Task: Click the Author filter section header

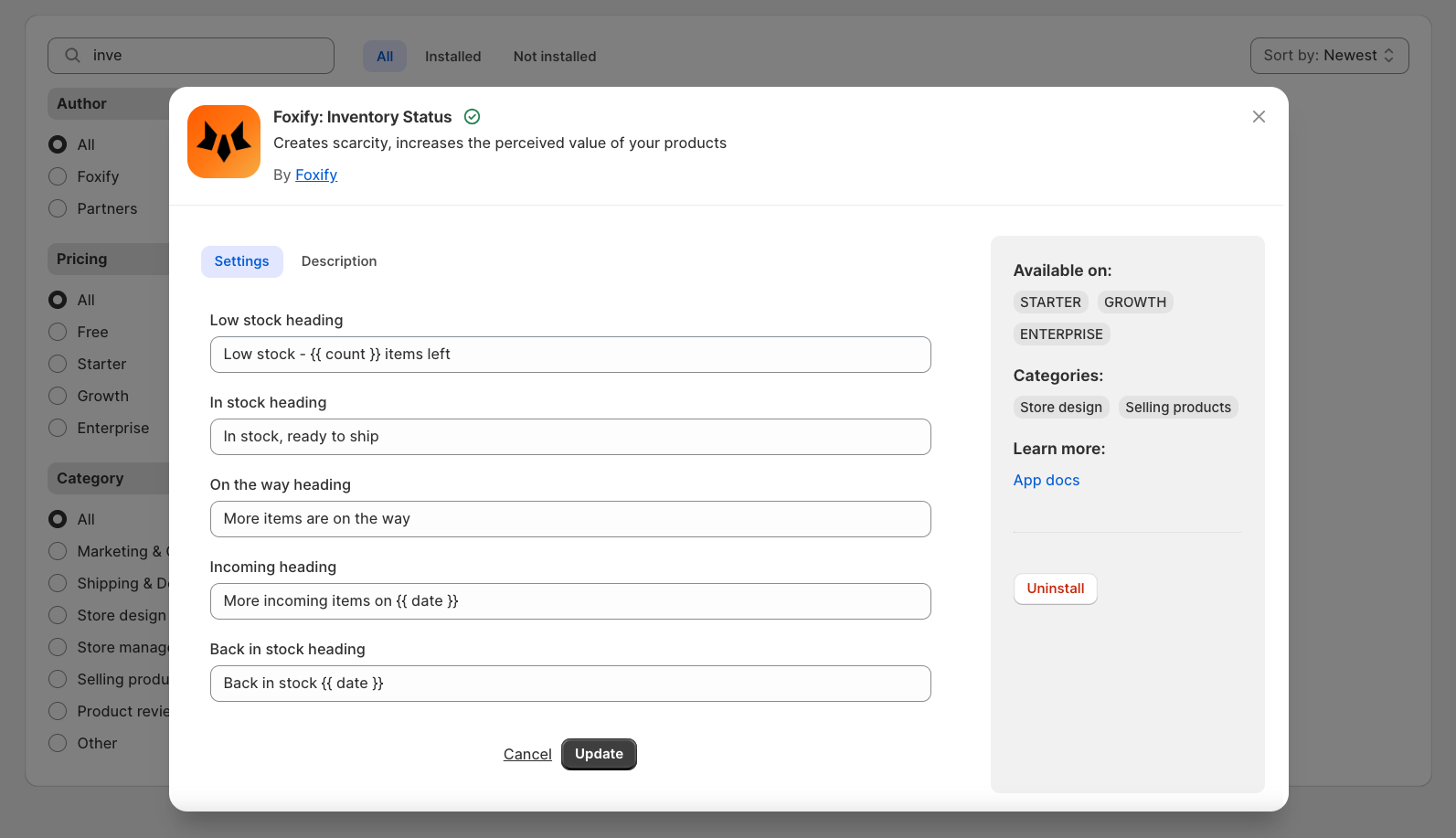Action: [x=110, y=104]
